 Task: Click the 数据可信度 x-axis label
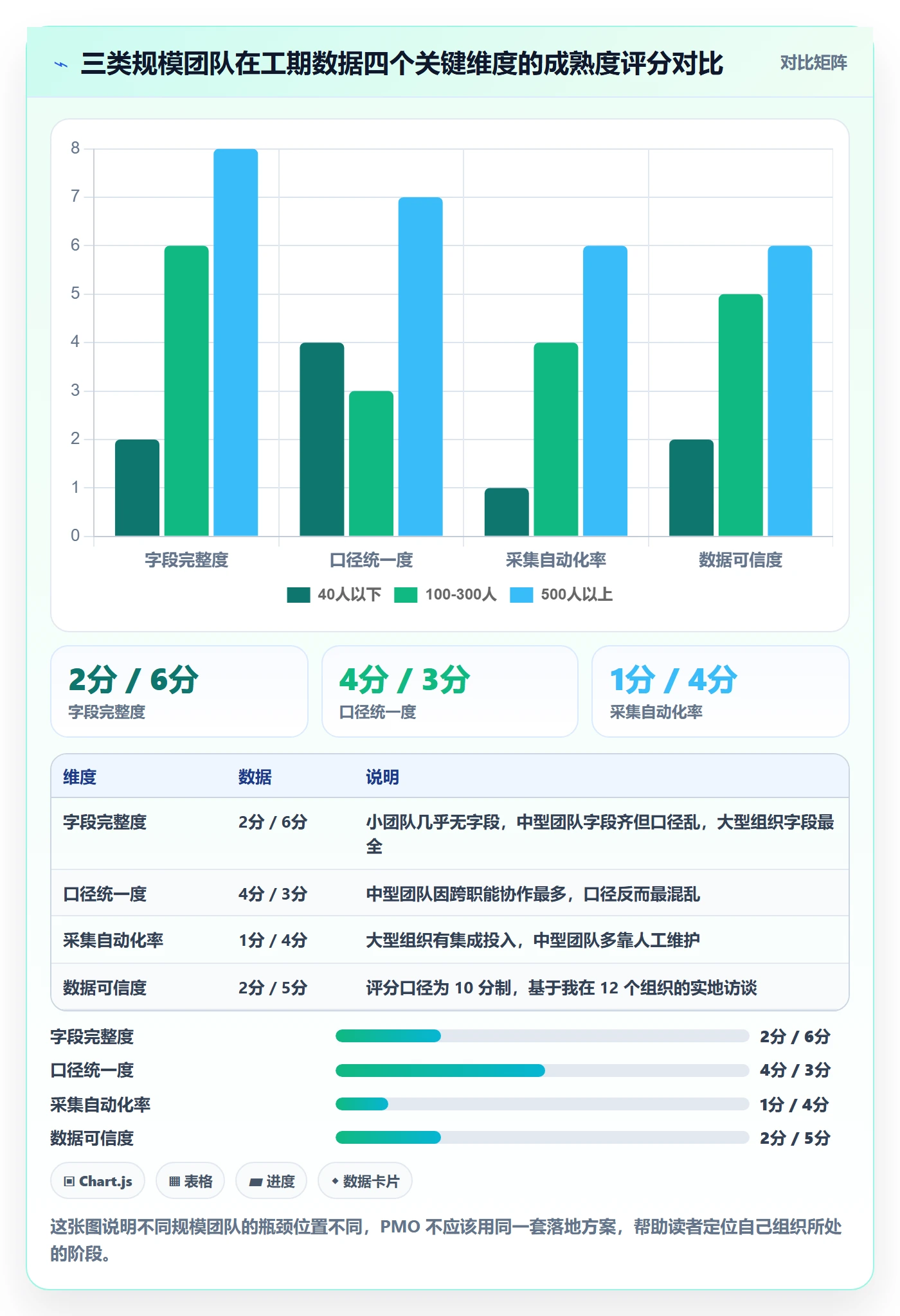(x=741, y=560)
